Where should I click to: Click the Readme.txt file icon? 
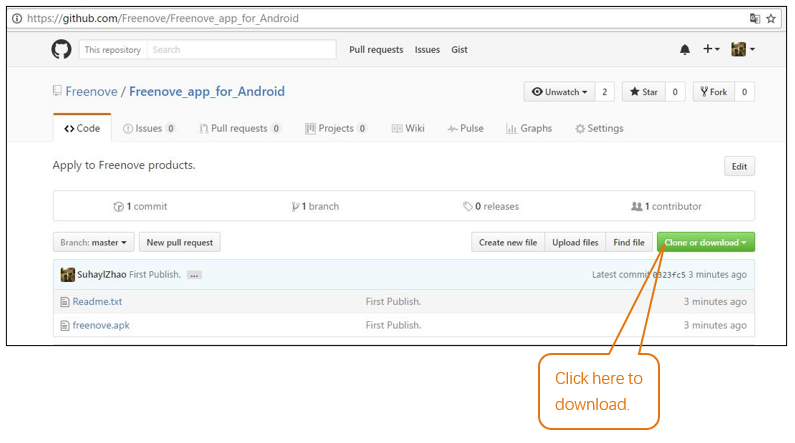[64, 302]
